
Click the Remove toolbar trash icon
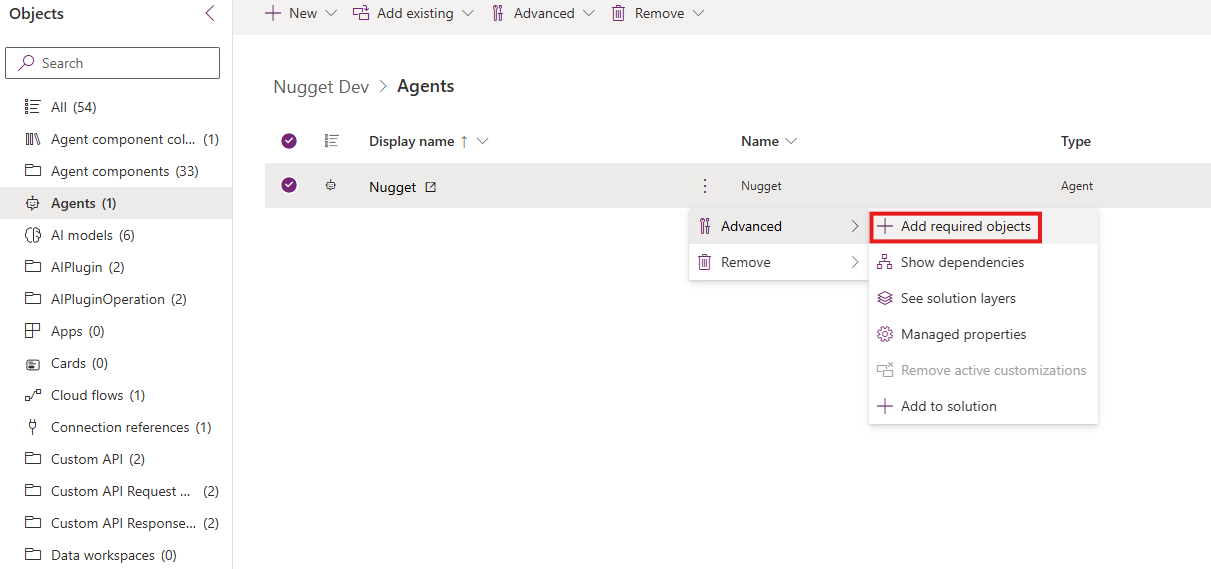point(619,13)
